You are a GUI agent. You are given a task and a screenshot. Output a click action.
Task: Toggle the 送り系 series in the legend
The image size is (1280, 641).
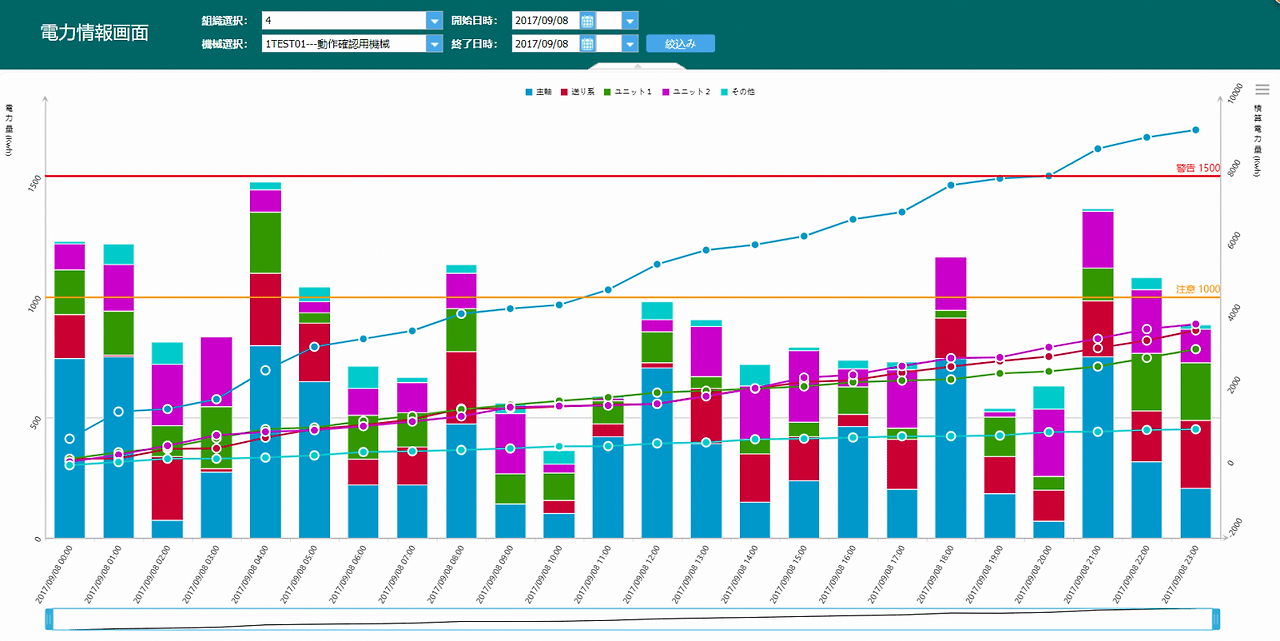578,92
